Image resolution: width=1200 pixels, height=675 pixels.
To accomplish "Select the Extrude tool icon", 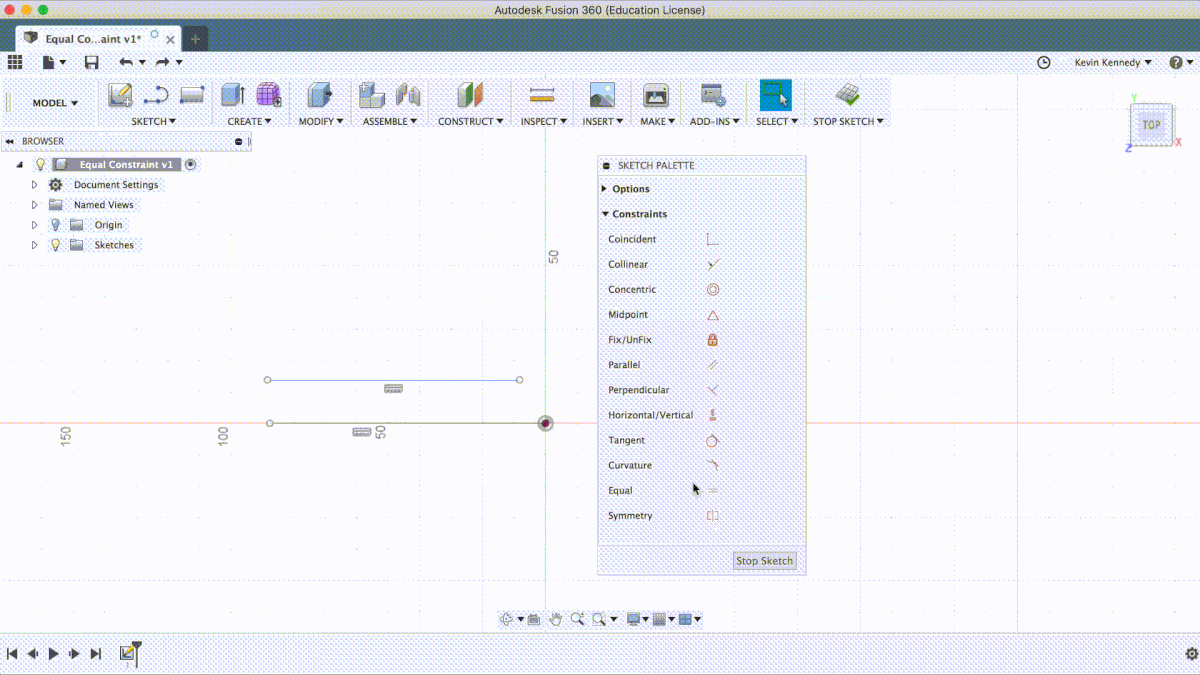I will [233, 95].
